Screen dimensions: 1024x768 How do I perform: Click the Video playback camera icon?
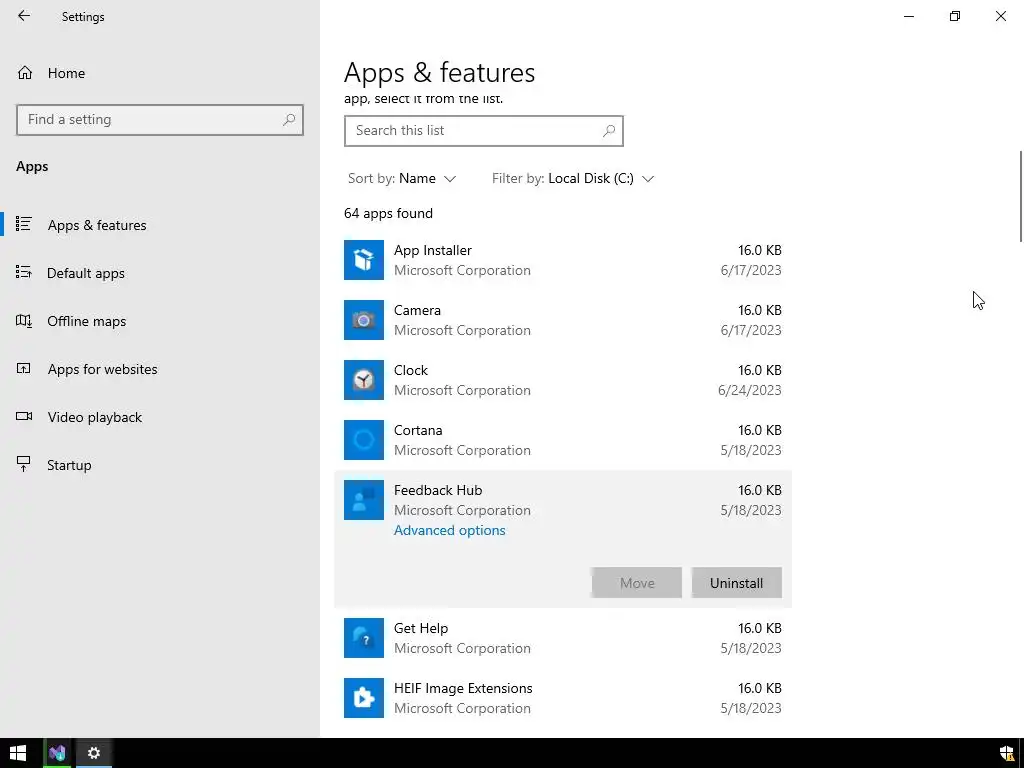[x=24, y=416]
